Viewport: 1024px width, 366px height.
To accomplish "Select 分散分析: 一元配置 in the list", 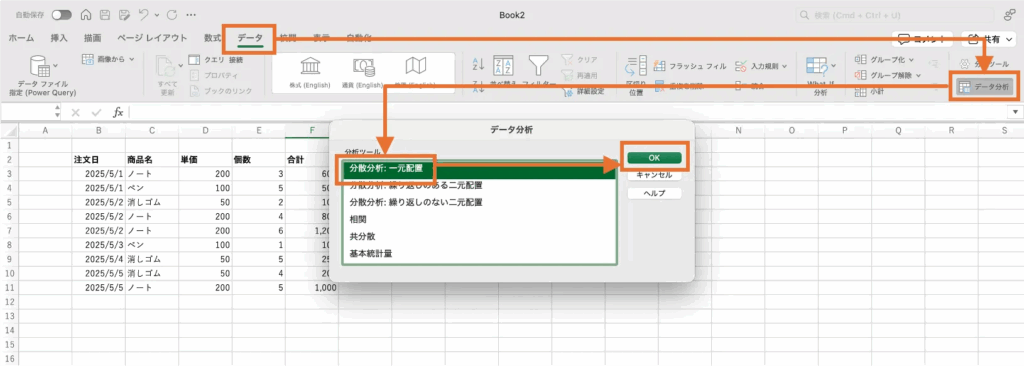I will click(x=479, y=169).
